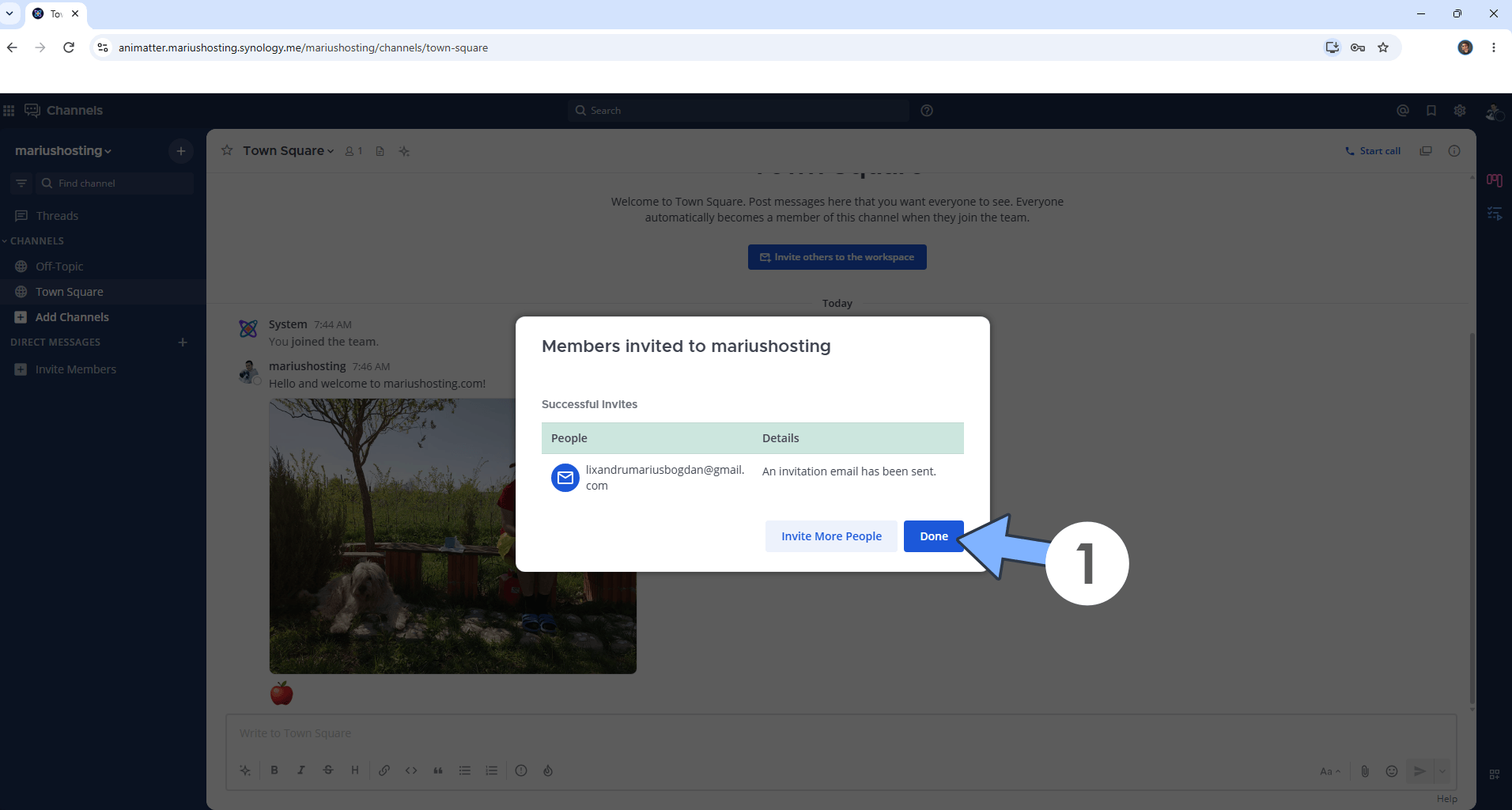This screenshot has height=810, width=1512.
Task: Open the app marketplace icon in right rail
Action: (x=1495, y=774)
